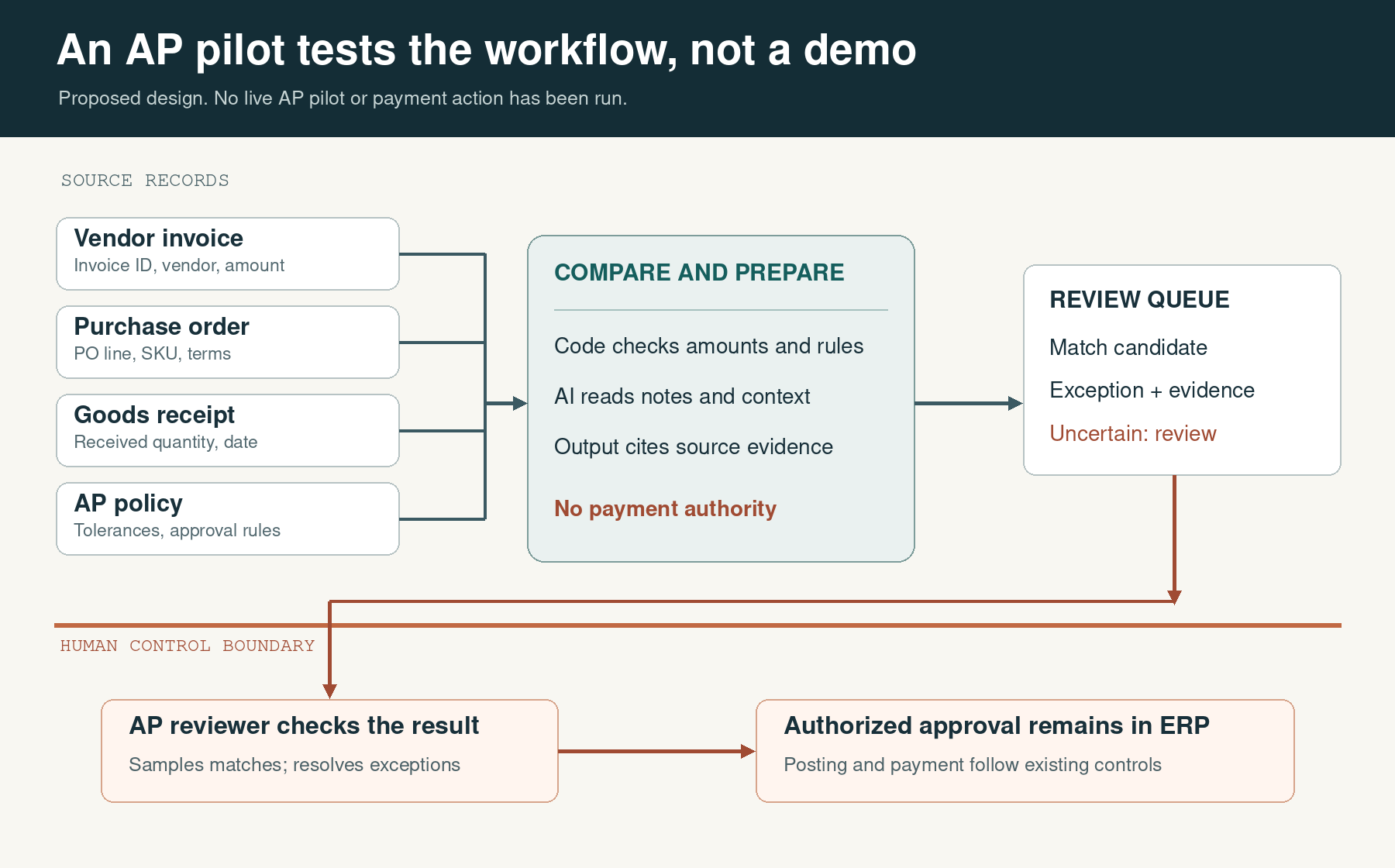This screenshot has width=1395, height=868.
Task: Click 'PO line, SKU, terms' text
Action: tap(152, 353)
